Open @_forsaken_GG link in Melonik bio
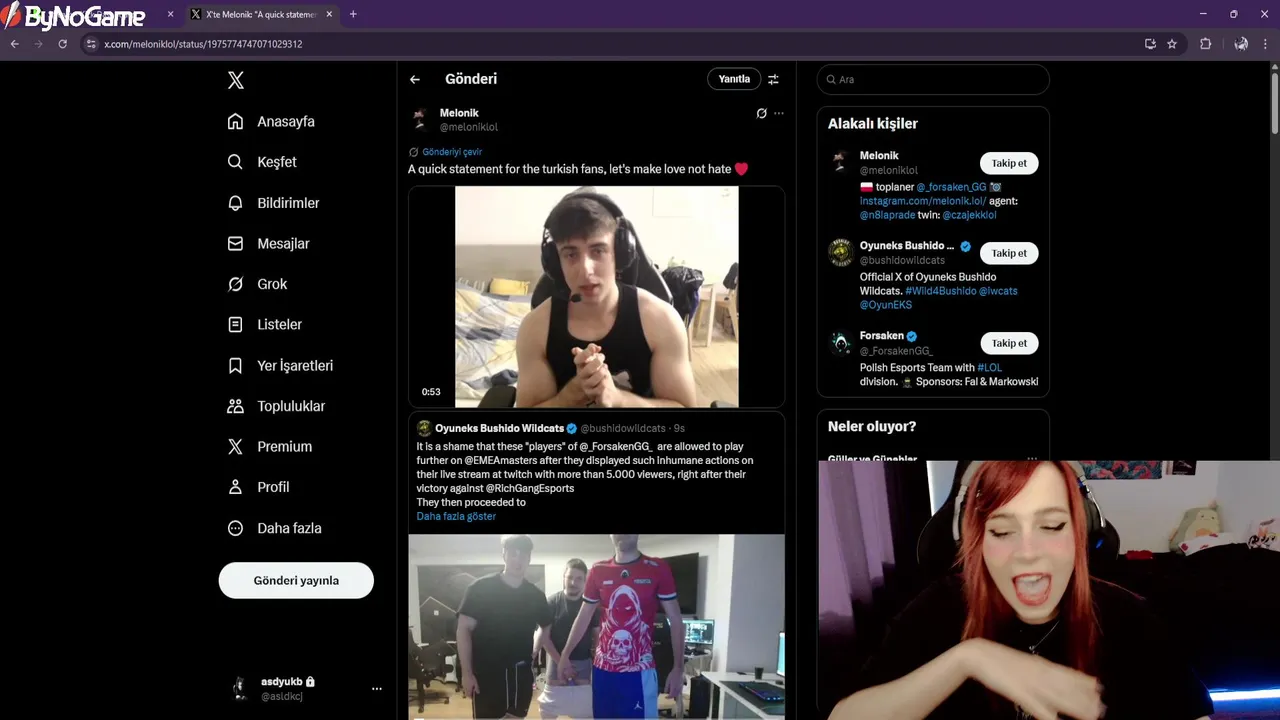 951,187
